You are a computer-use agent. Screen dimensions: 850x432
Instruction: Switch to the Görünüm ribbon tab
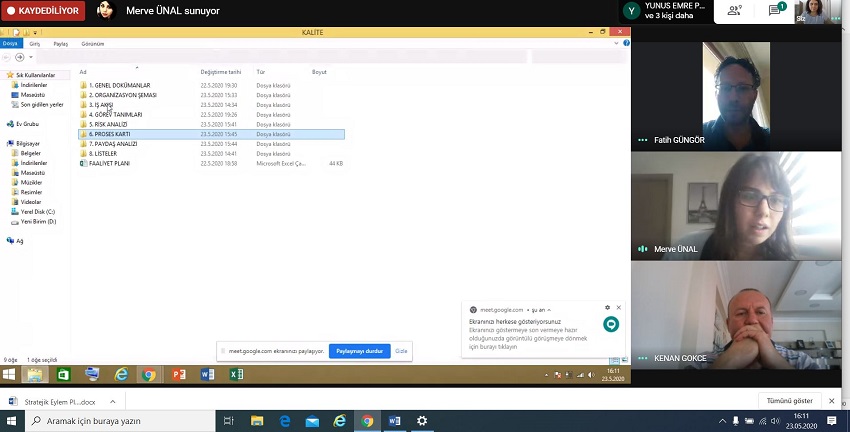92,44
